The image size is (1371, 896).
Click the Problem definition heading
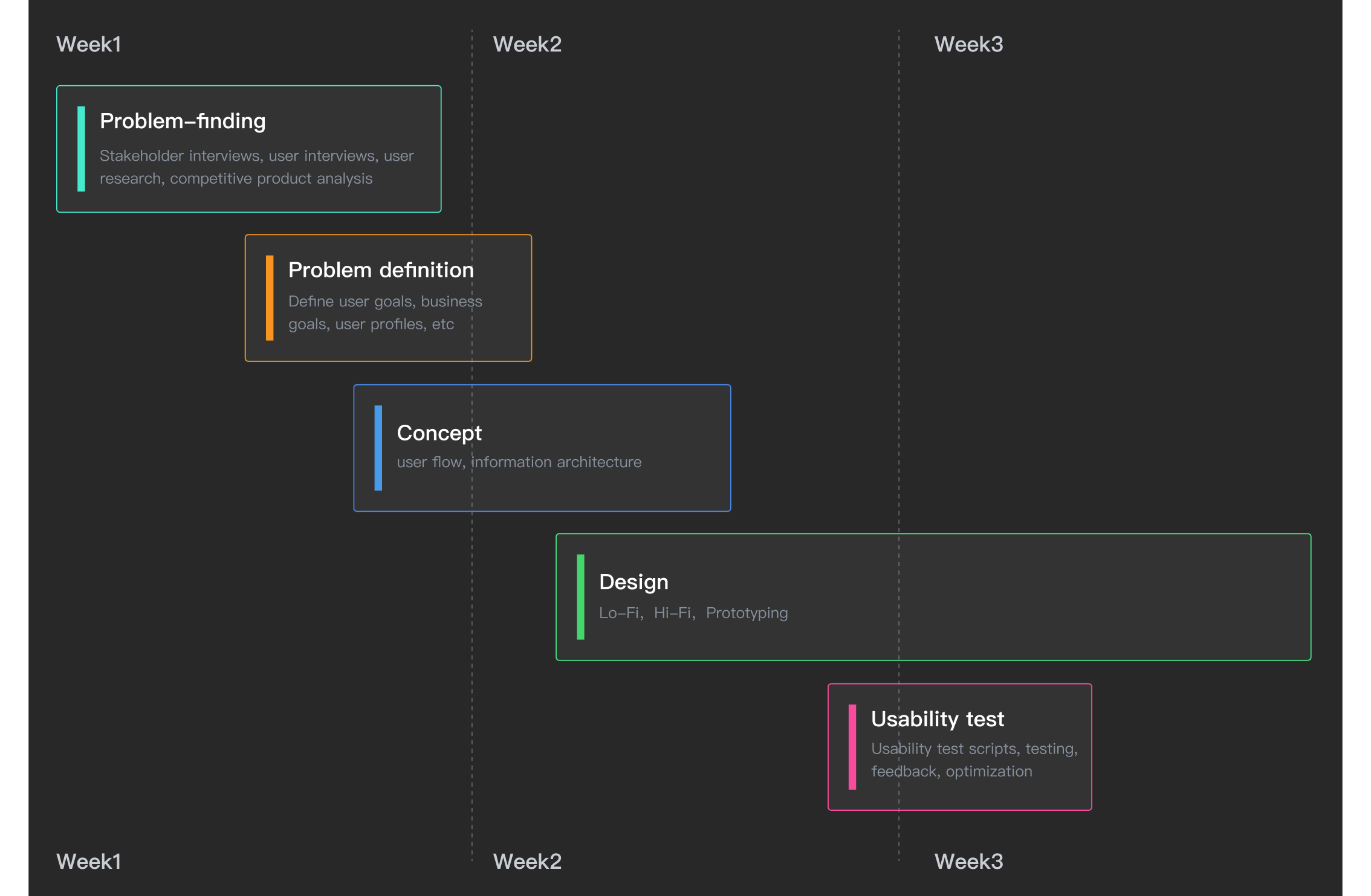pyautogui.click(x=381, y=270)
